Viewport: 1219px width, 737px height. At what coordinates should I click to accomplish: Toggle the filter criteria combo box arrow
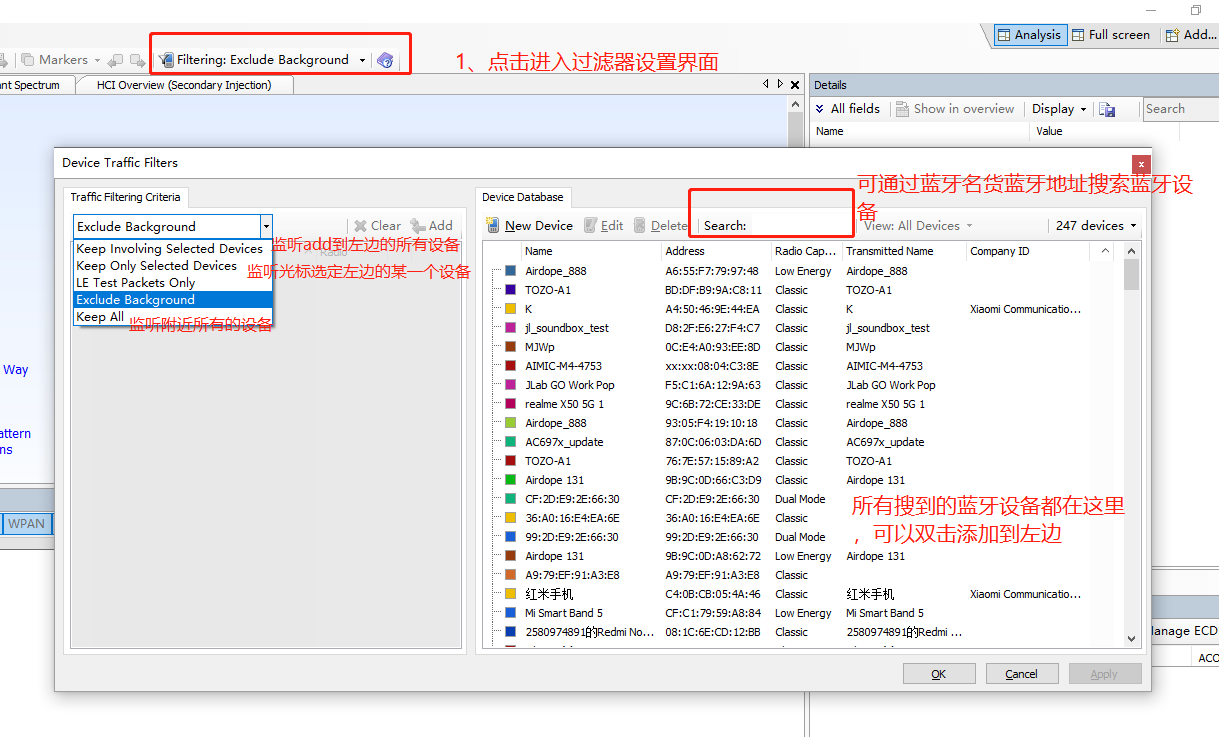pyautogui.click(x=266, y=227)
